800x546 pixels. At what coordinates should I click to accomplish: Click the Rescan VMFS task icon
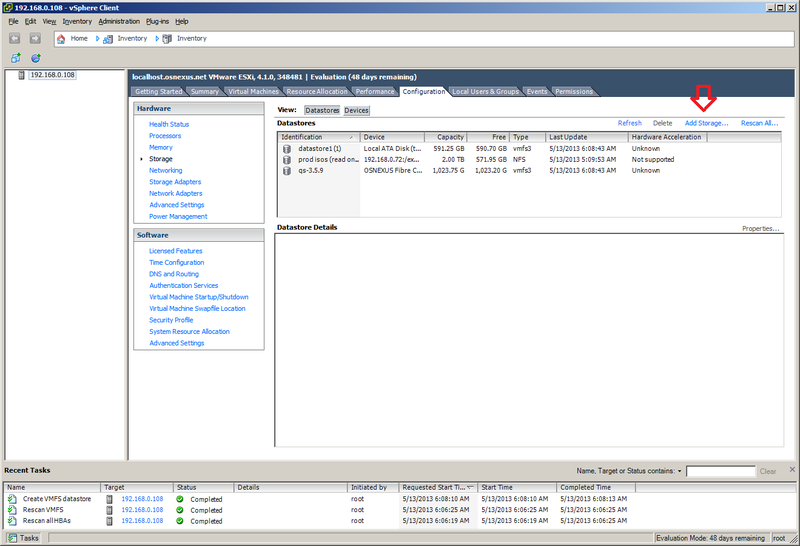point(12,510)
